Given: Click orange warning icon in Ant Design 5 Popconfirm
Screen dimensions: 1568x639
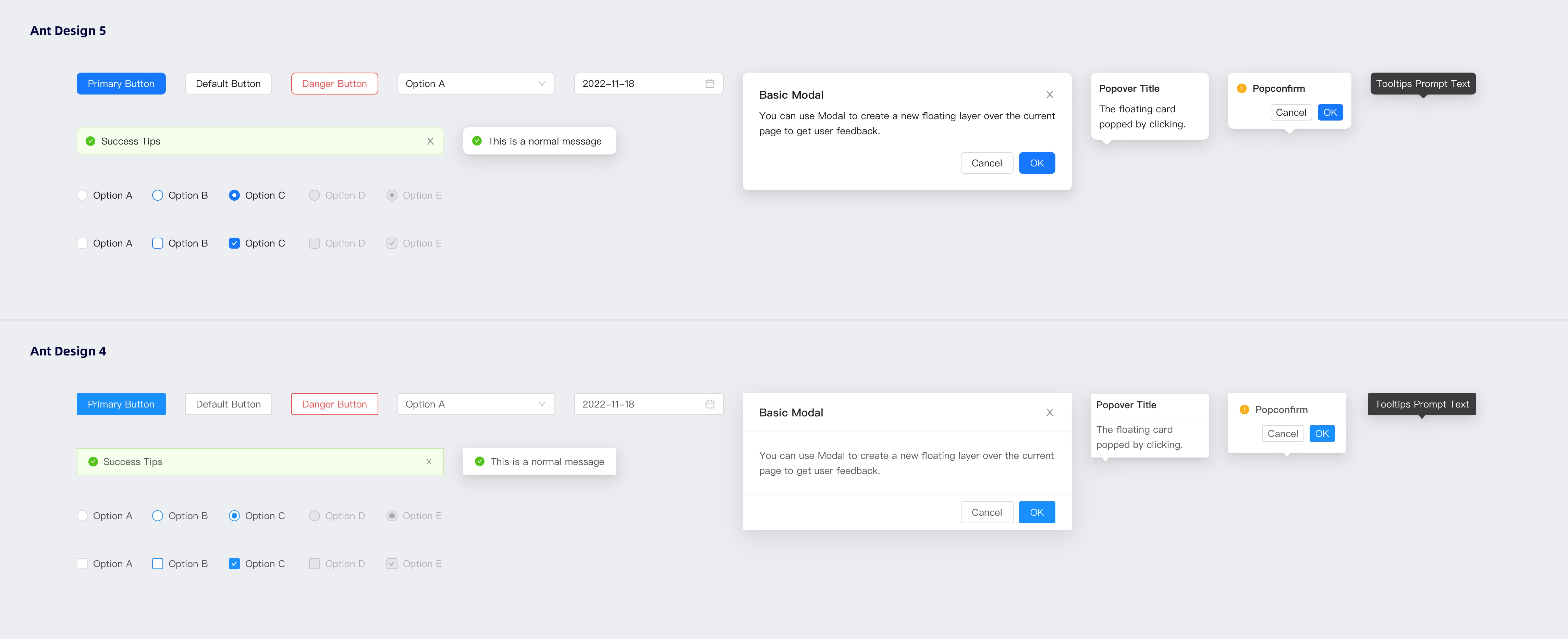Looking at the screenshot, I should (1242, 88).
